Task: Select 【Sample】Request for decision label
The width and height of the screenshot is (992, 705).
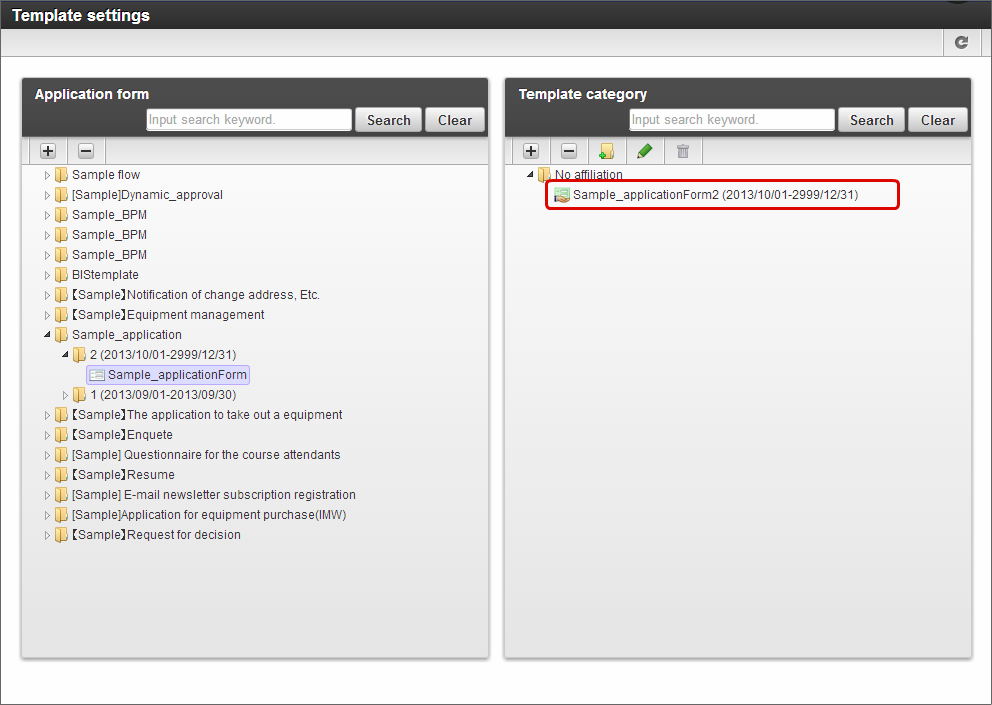Action: point(156,535)
